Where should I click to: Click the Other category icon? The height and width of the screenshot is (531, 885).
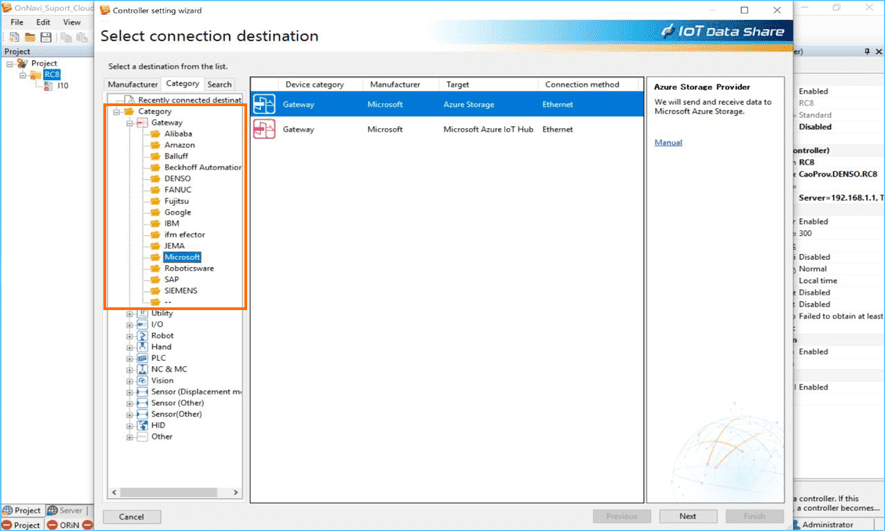[142, 437]
